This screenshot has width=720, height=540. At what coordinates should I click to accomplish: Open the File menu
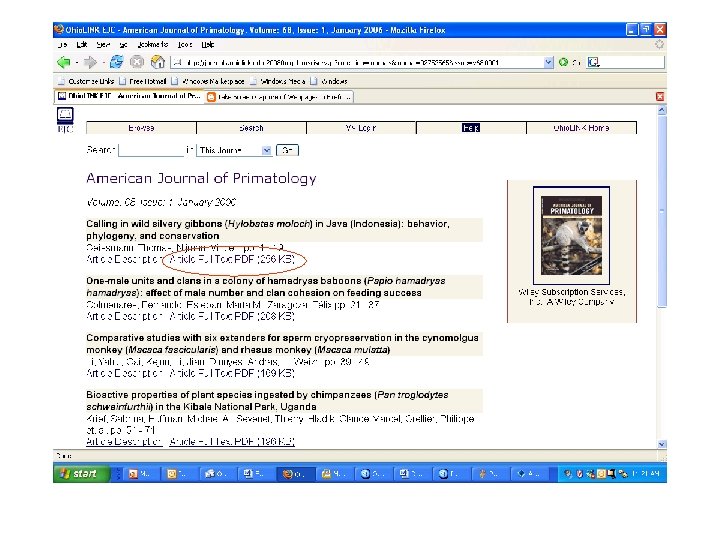63,45
